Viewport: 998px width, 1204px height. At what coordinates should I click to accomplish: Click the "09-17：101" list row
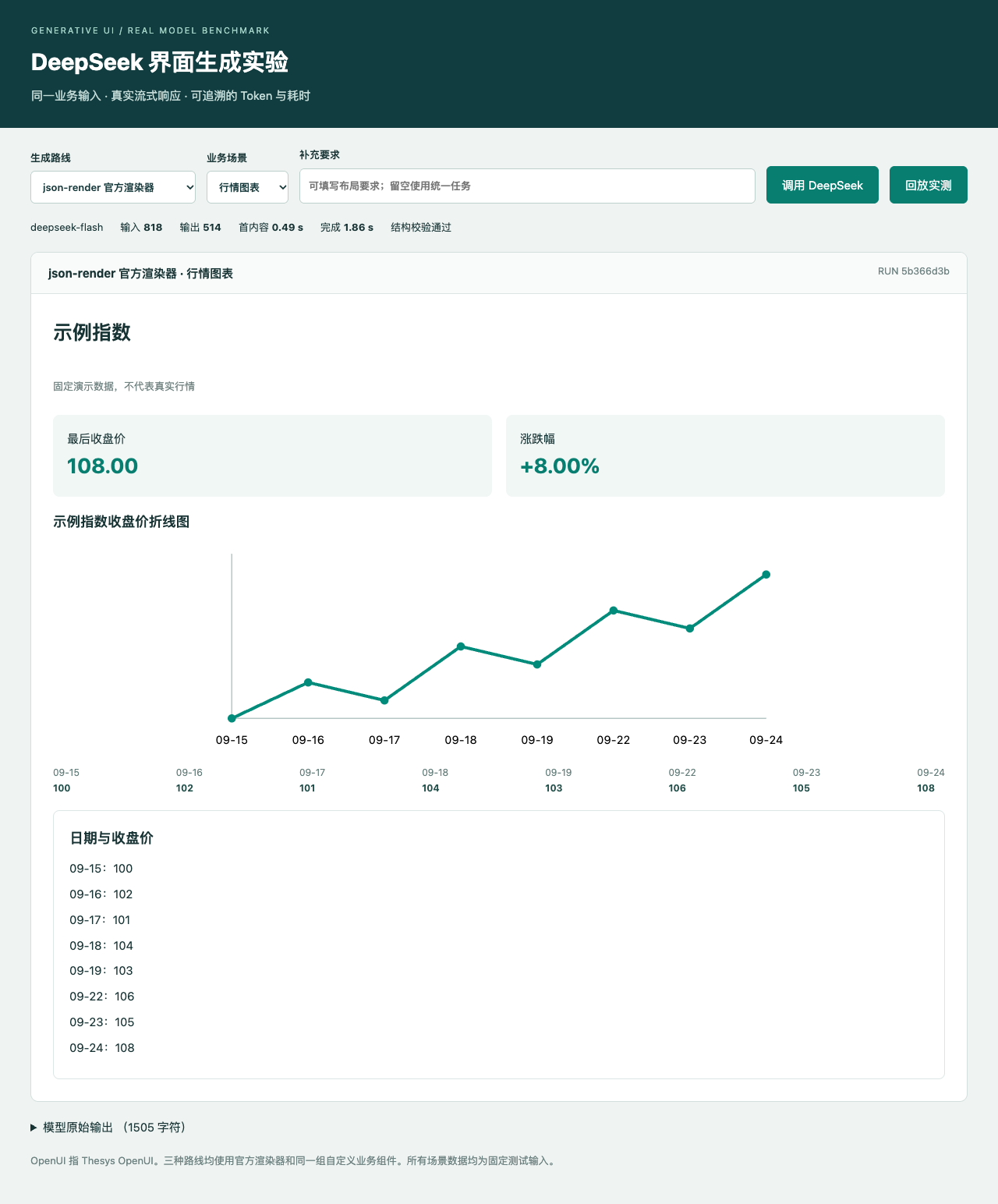click(x=100, y=920)
